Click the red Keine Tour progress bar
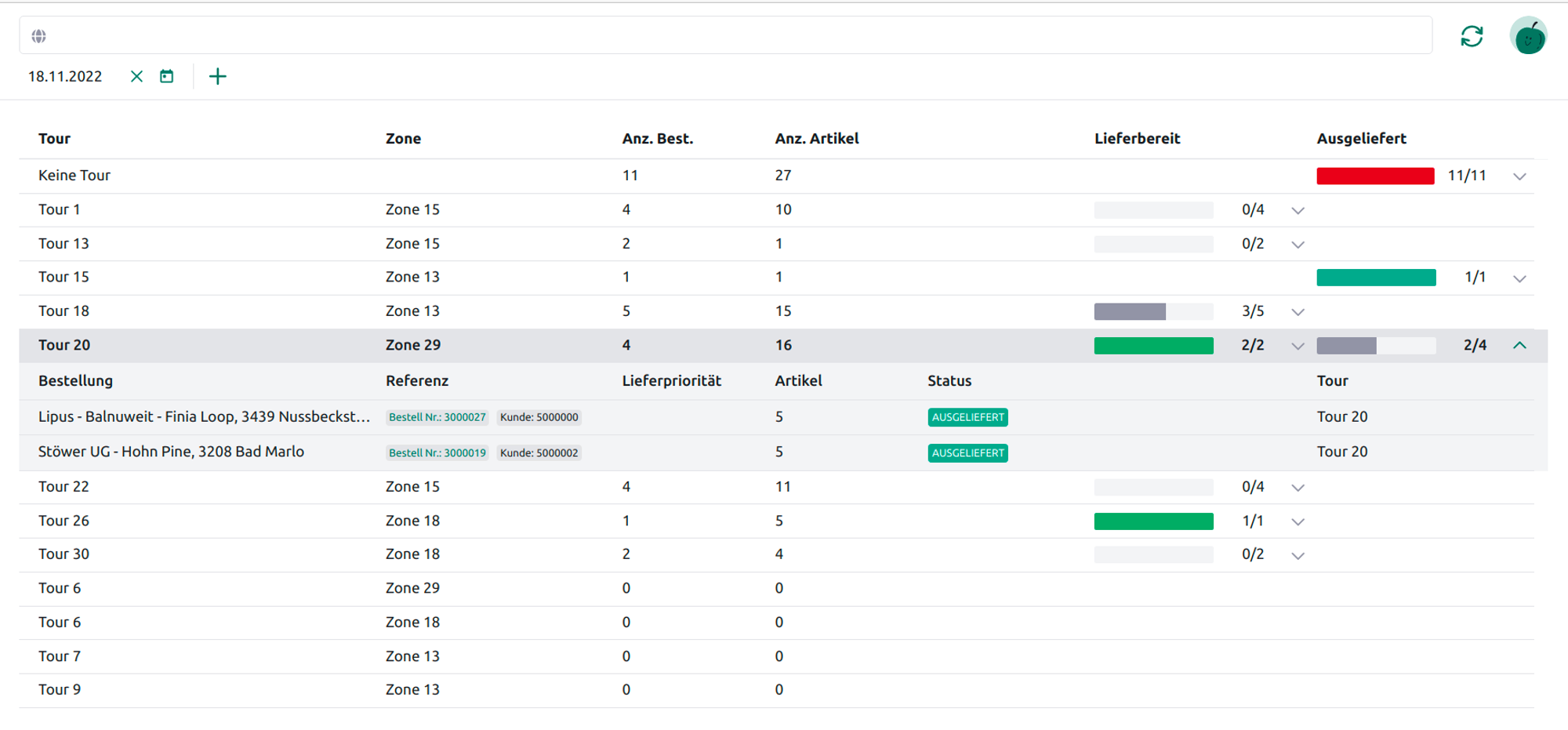 click(x=1375, y=176)
